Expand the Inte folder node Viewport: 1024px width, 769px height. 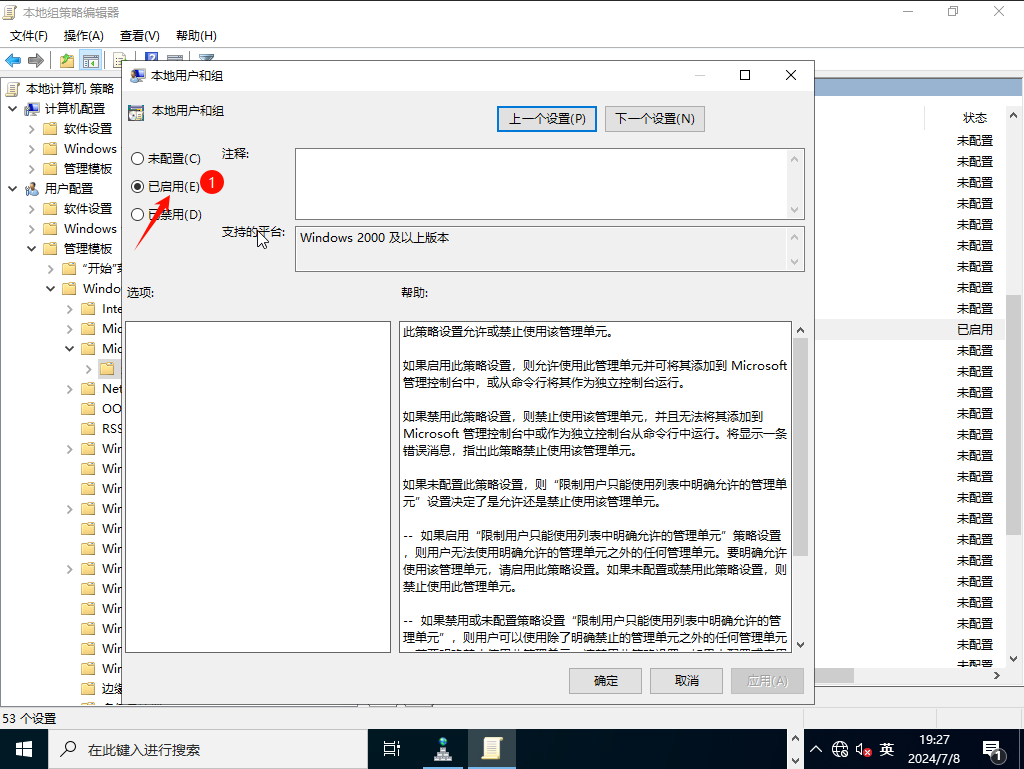coord(69,309)
